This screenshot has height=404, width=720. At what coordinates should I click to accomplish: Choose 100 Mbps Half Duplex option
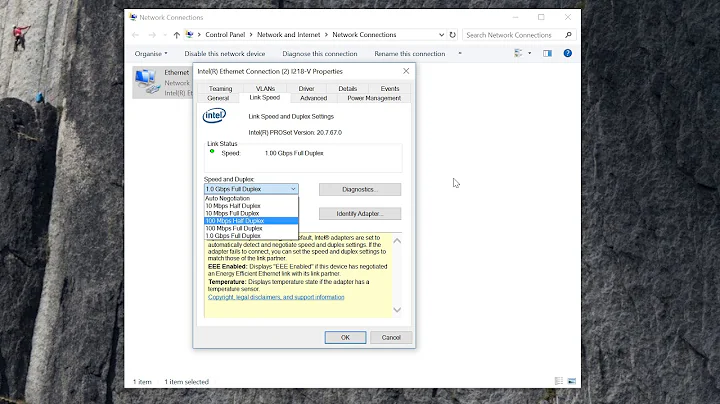(251, 221)
